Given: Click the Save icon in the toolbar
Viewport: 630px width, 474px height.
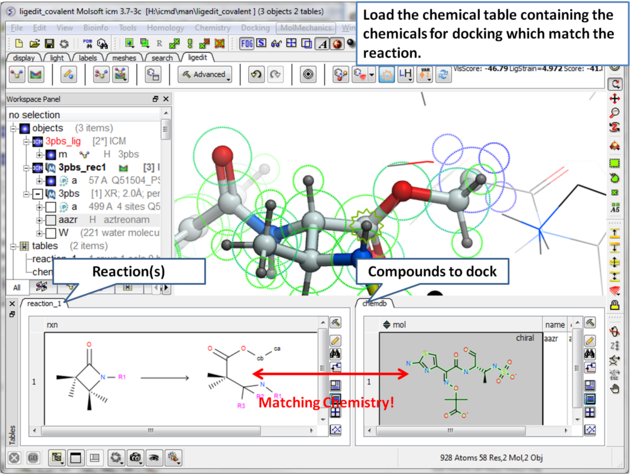Looking at the screenshot, I should pos(50,44).
